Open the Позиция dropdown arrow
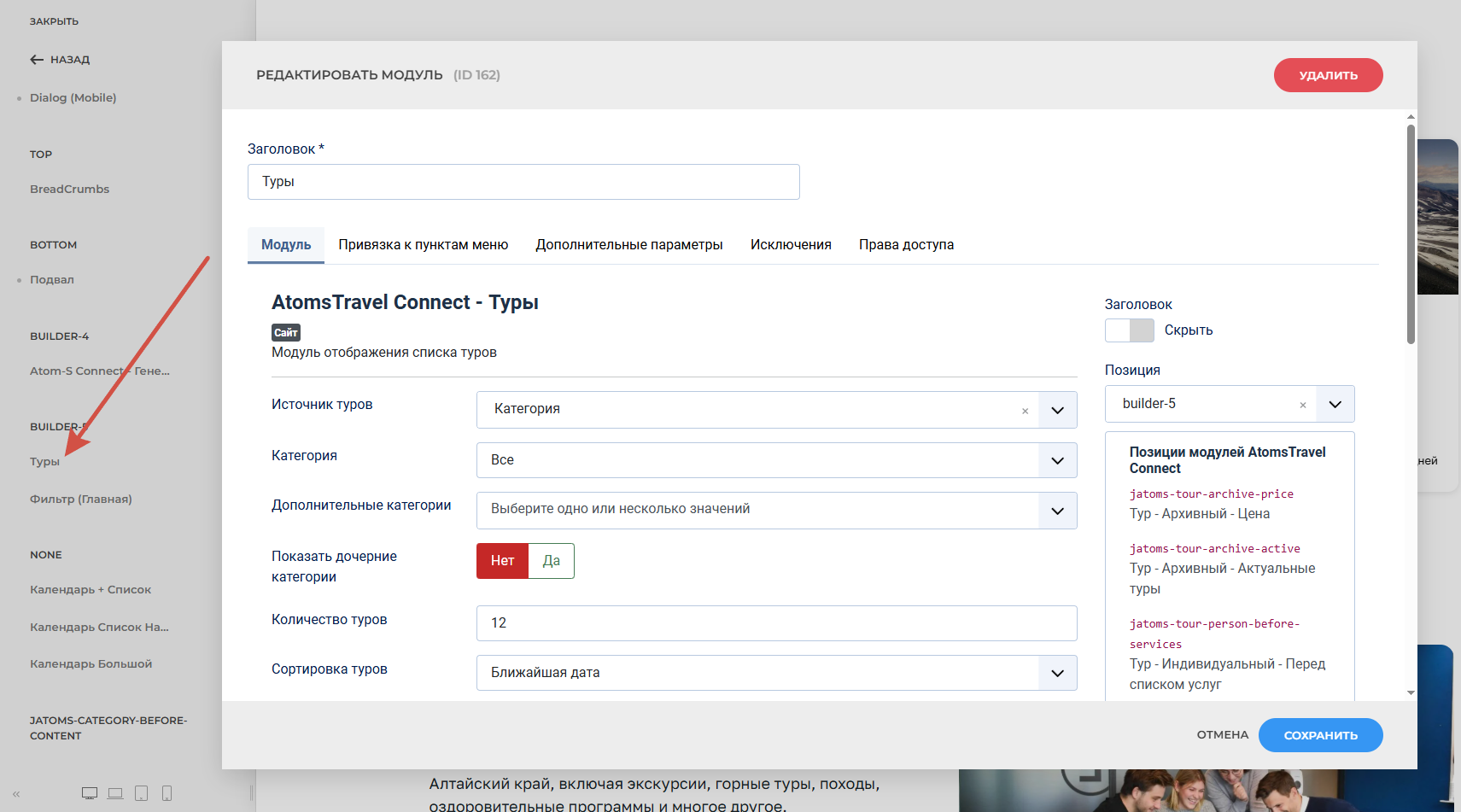 click(x=1335, y=404)
